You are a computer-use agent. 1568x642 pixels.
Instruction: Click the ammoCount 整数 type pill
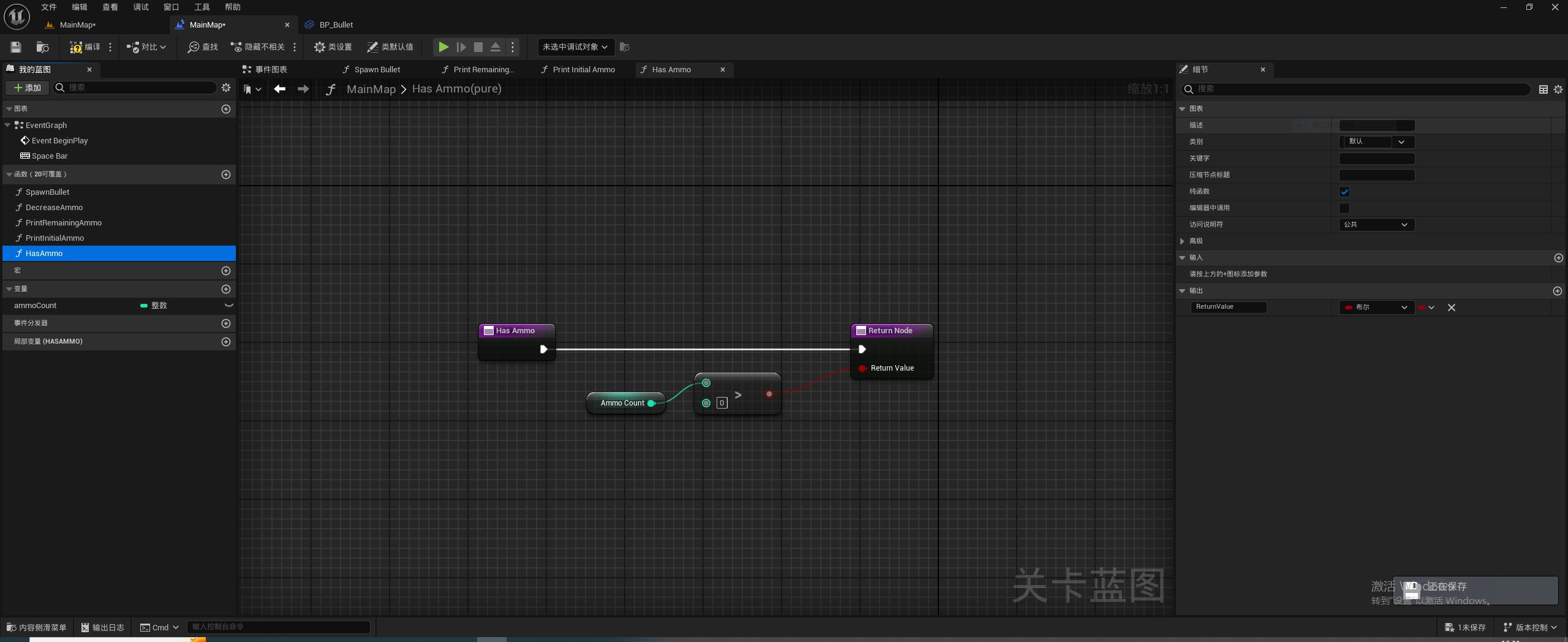point(154,306)
